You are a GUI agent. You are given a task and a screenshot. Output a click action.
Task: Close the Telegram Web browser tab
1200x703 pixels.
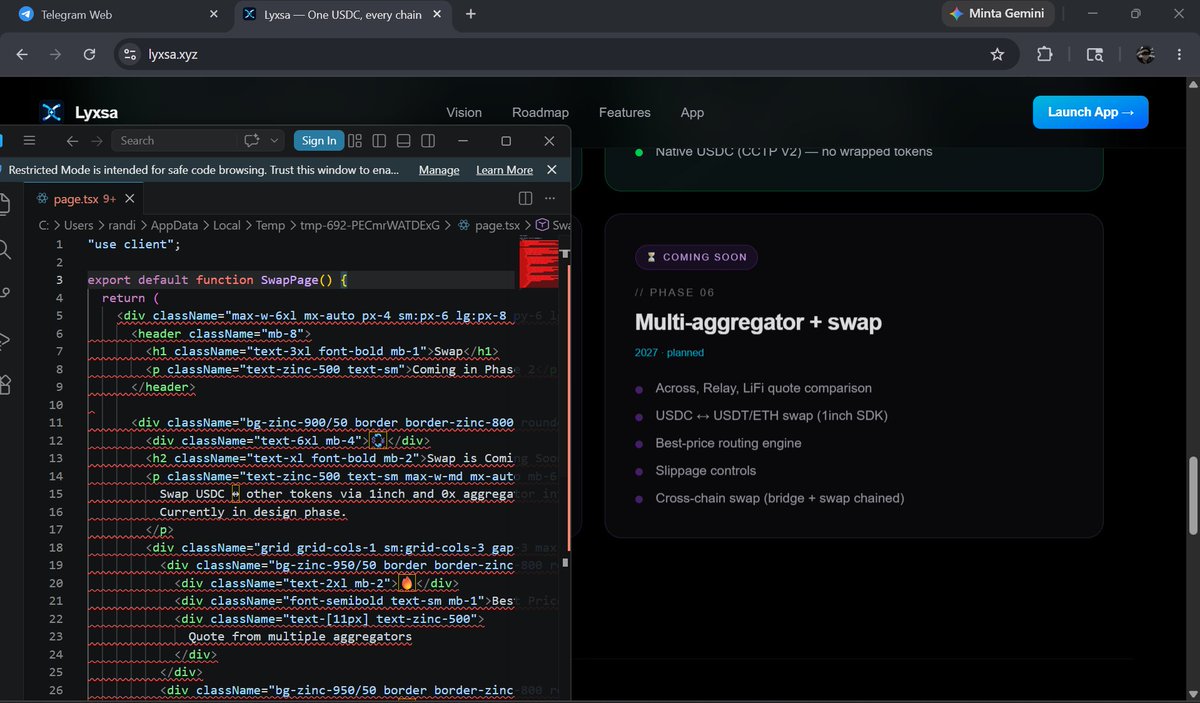[x=212, y=15]
